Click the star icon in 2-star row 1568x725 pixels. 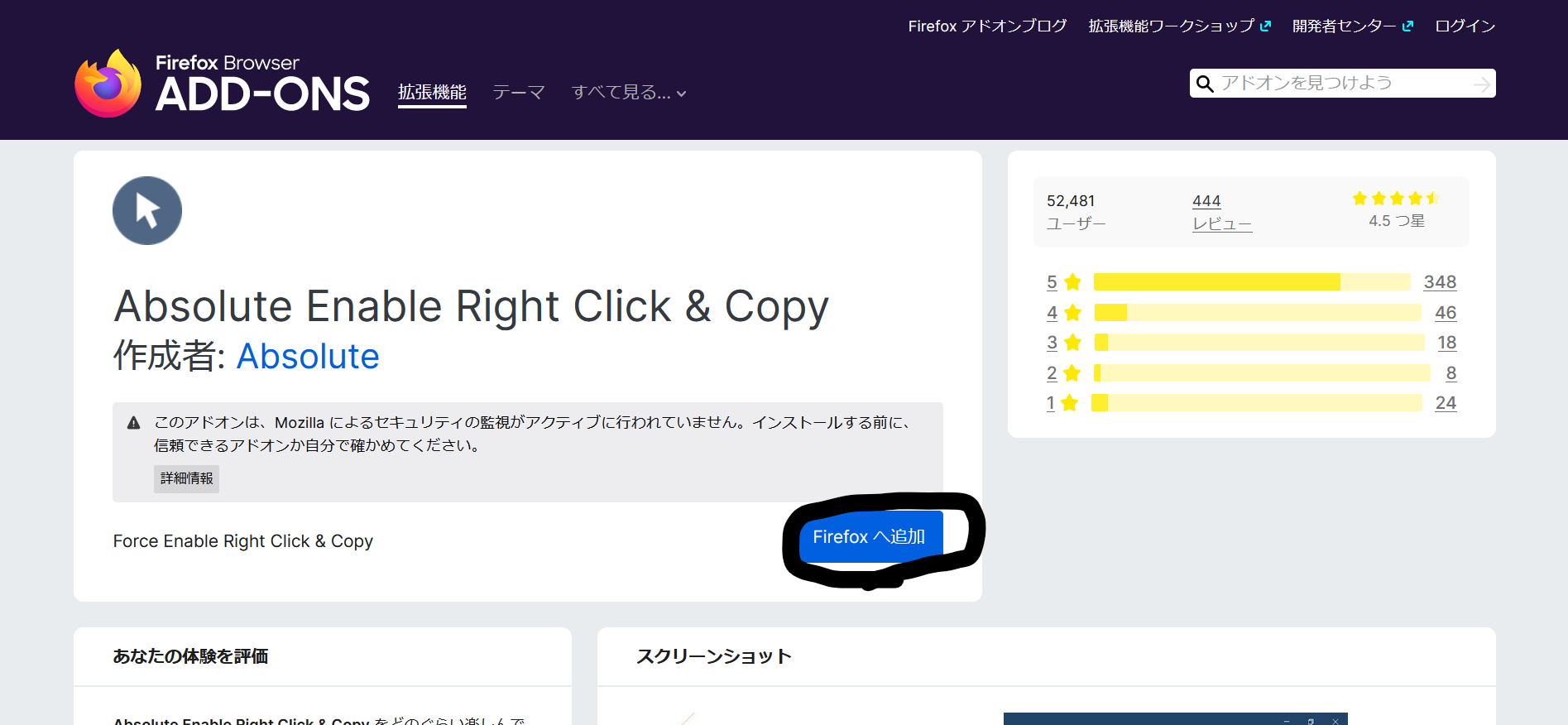click(x=1072, y=373)
